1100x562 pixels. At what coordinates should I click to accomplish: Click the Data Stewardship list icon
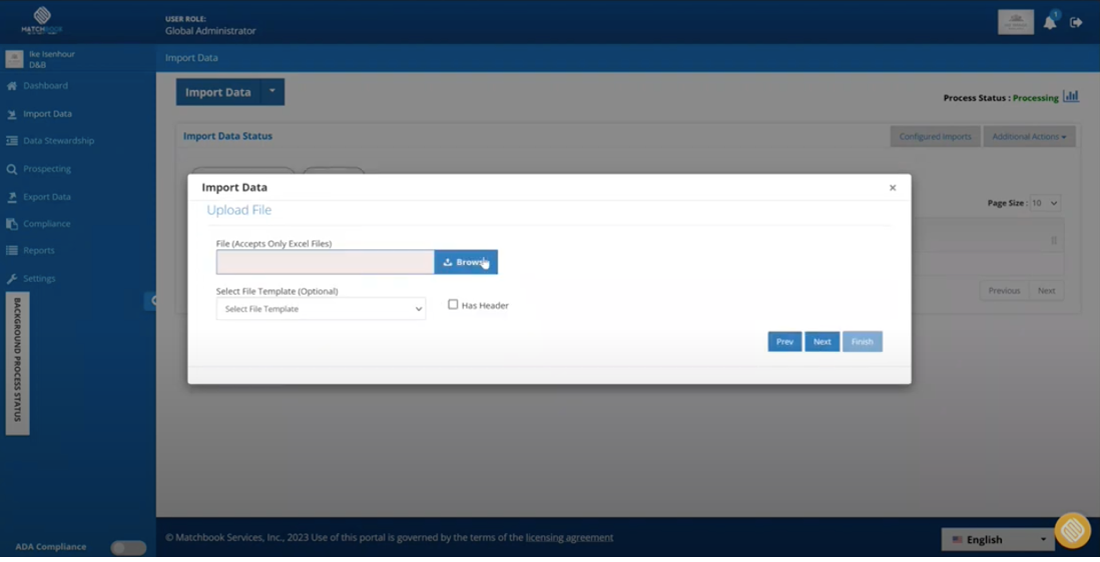click(11, 141)
